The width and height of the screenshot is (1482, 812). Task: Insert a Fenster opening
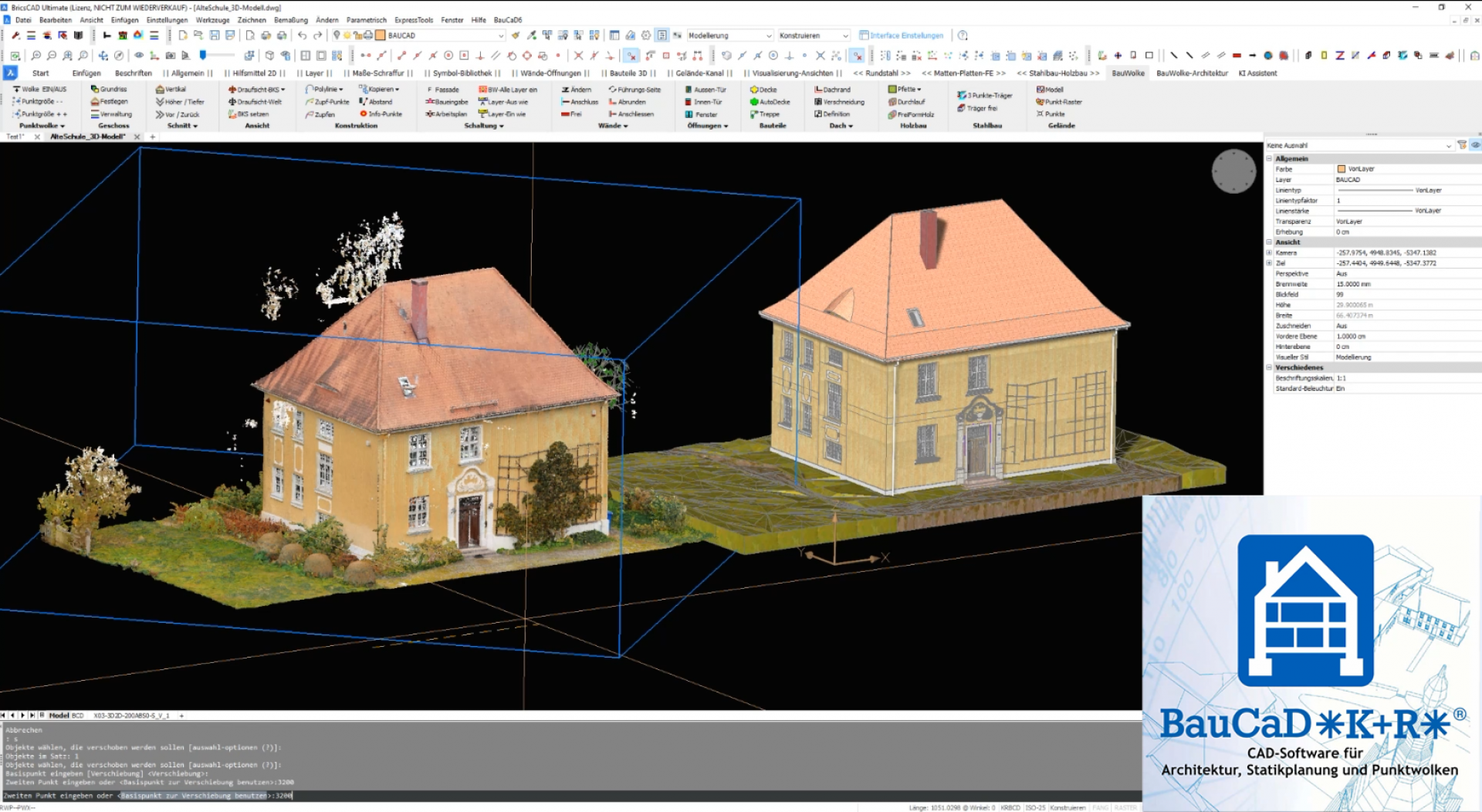[x=701, y=114]
